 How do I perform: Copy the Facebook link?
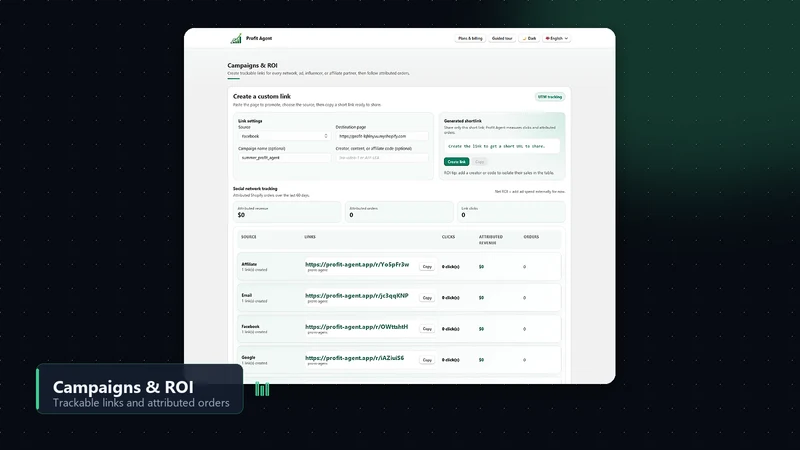pyautogui.click(x=427, y=329)
